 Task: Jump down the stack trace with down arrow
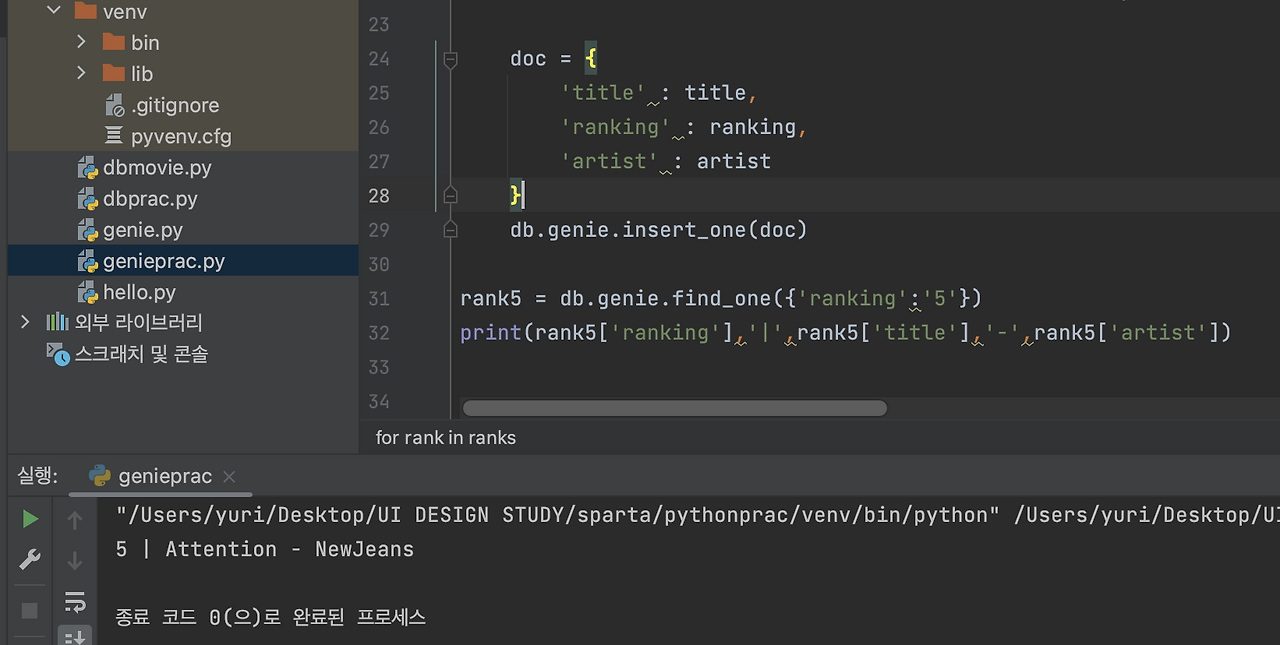pos(75,560)
